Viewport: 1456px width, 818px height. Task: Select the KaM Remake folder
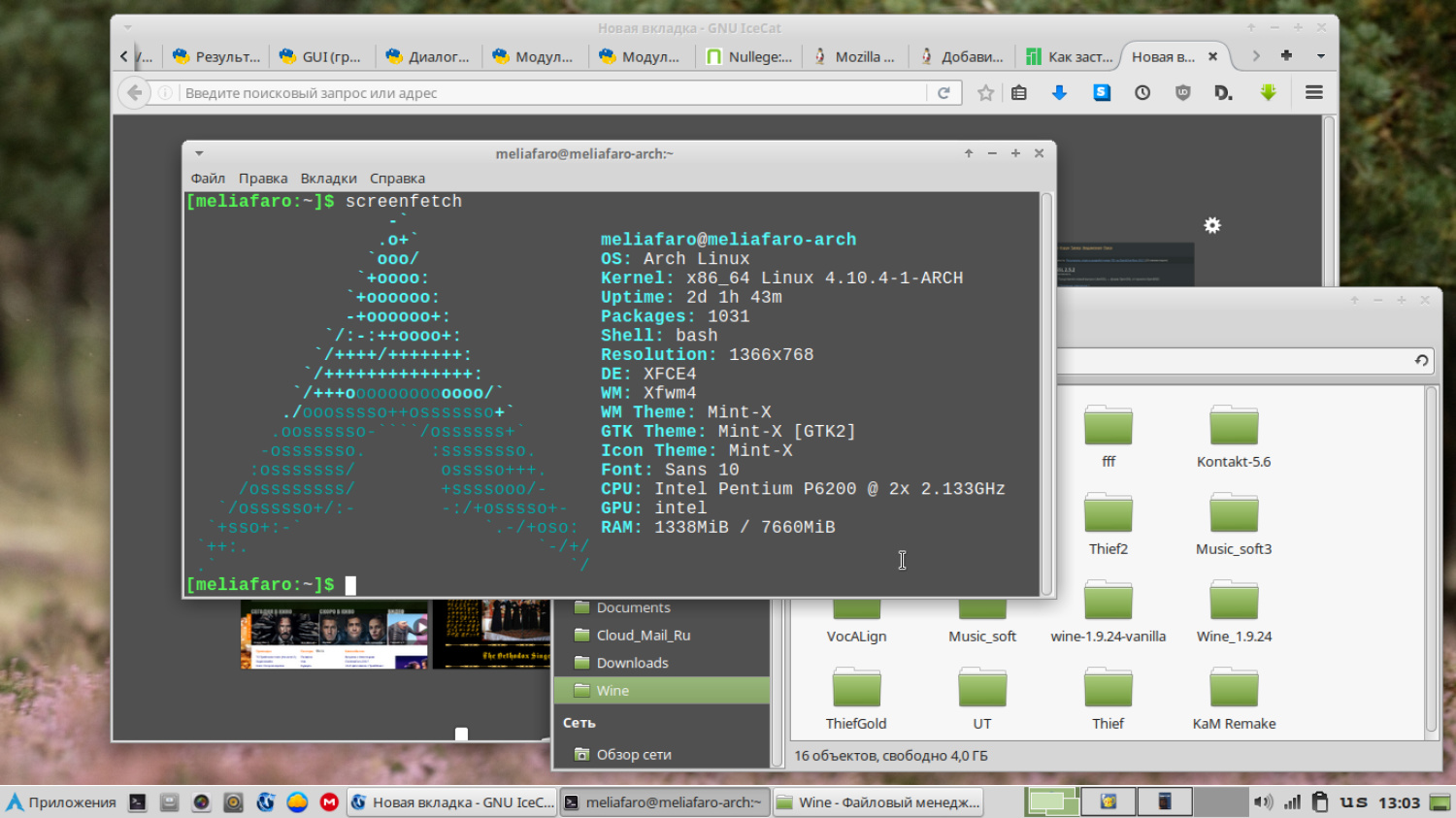pyautogui.click(x=1234, y=699)
